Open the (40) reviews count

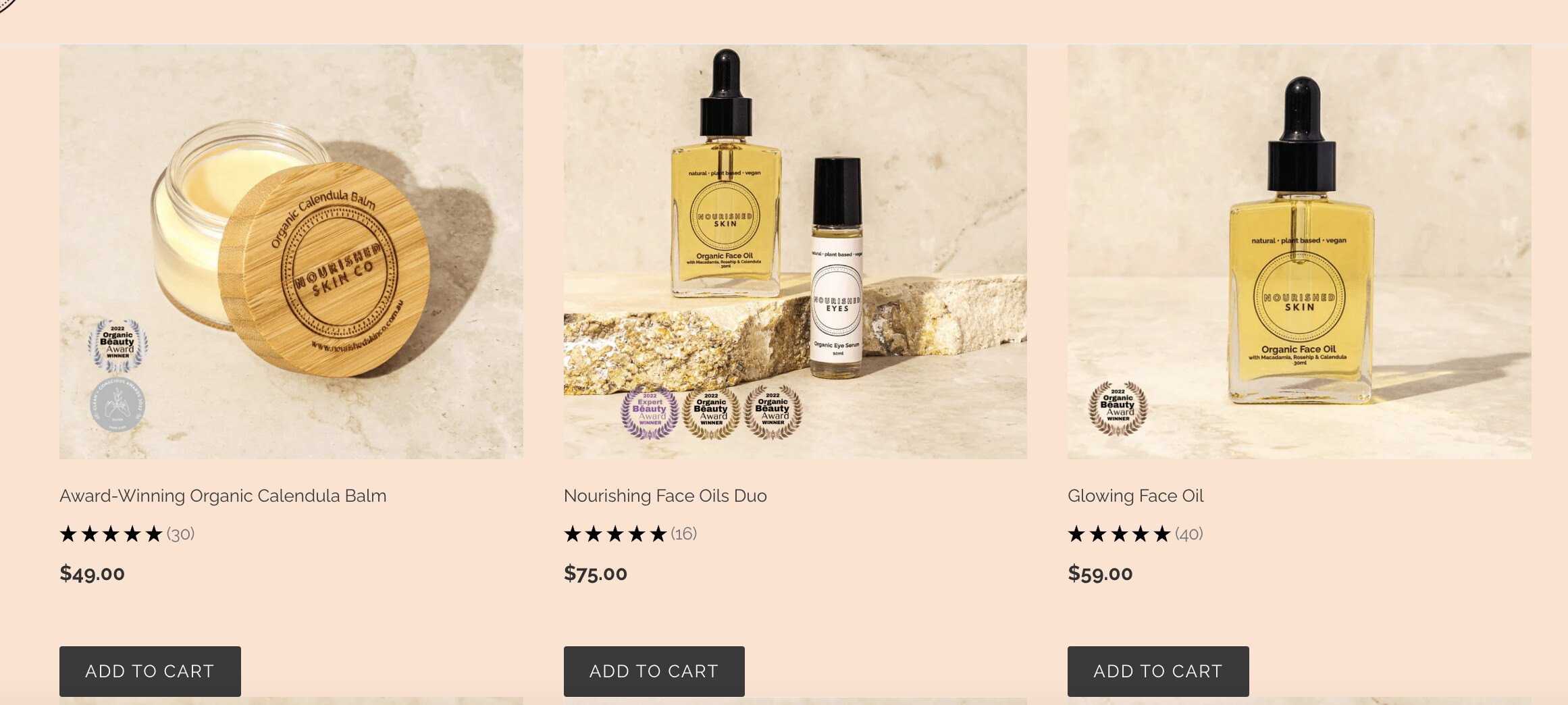tap(1188, 534)
